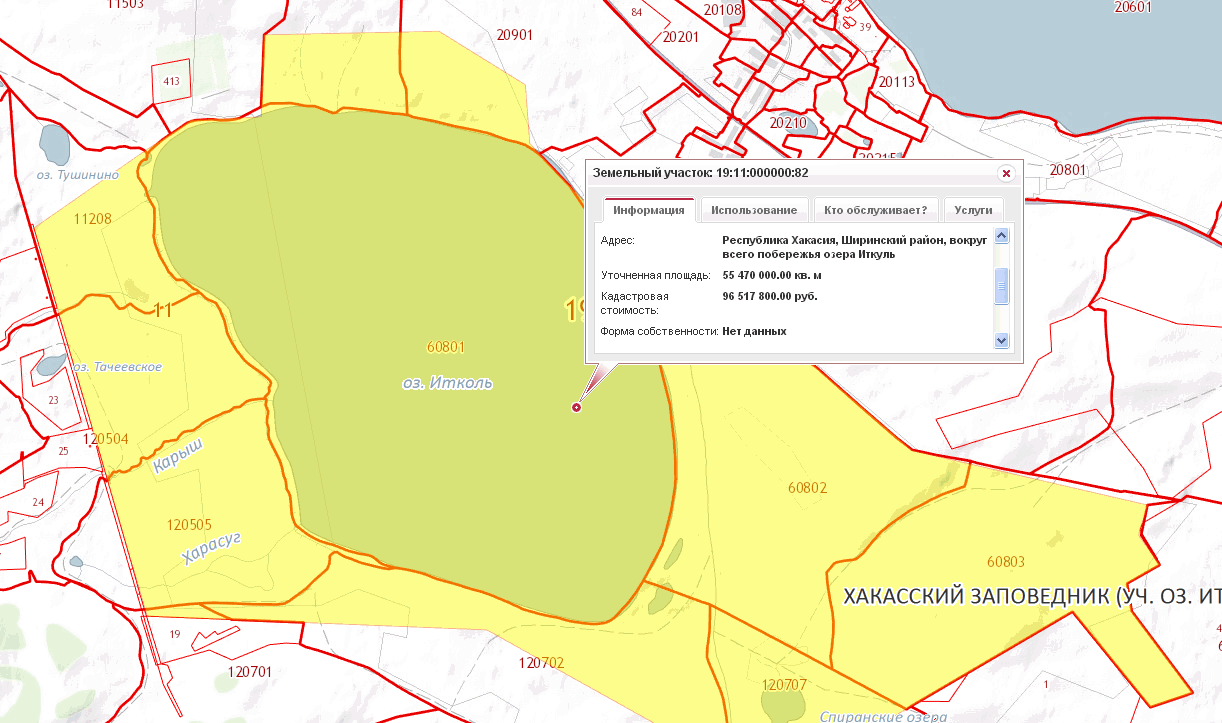The width and height of the screenshot is (1222, 723).
Task: Close the land parcel info popup
Action: click(1006, 173)
